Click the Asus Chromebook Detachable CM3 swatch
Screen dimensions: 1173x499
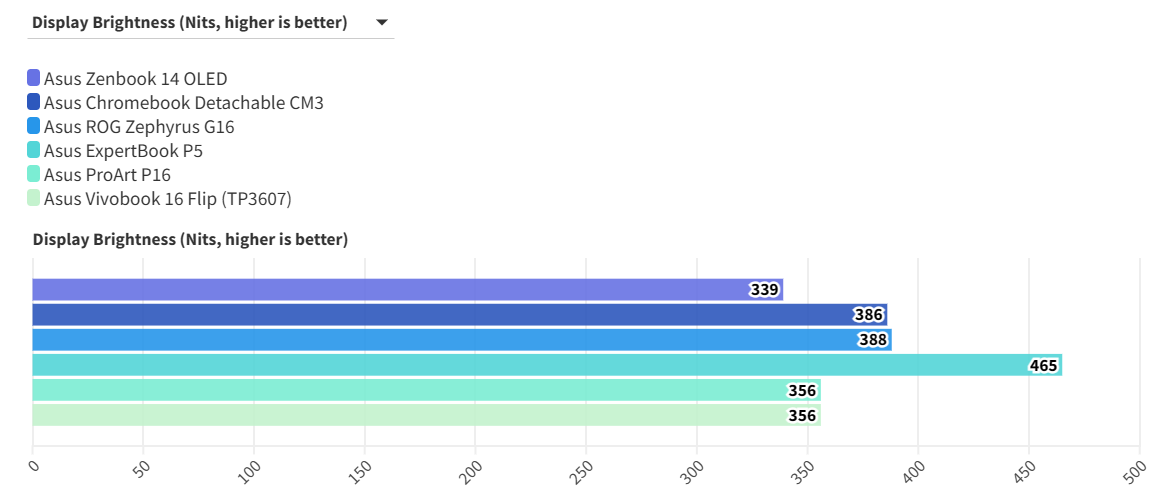pyautogui.click(x=34, y=102)
